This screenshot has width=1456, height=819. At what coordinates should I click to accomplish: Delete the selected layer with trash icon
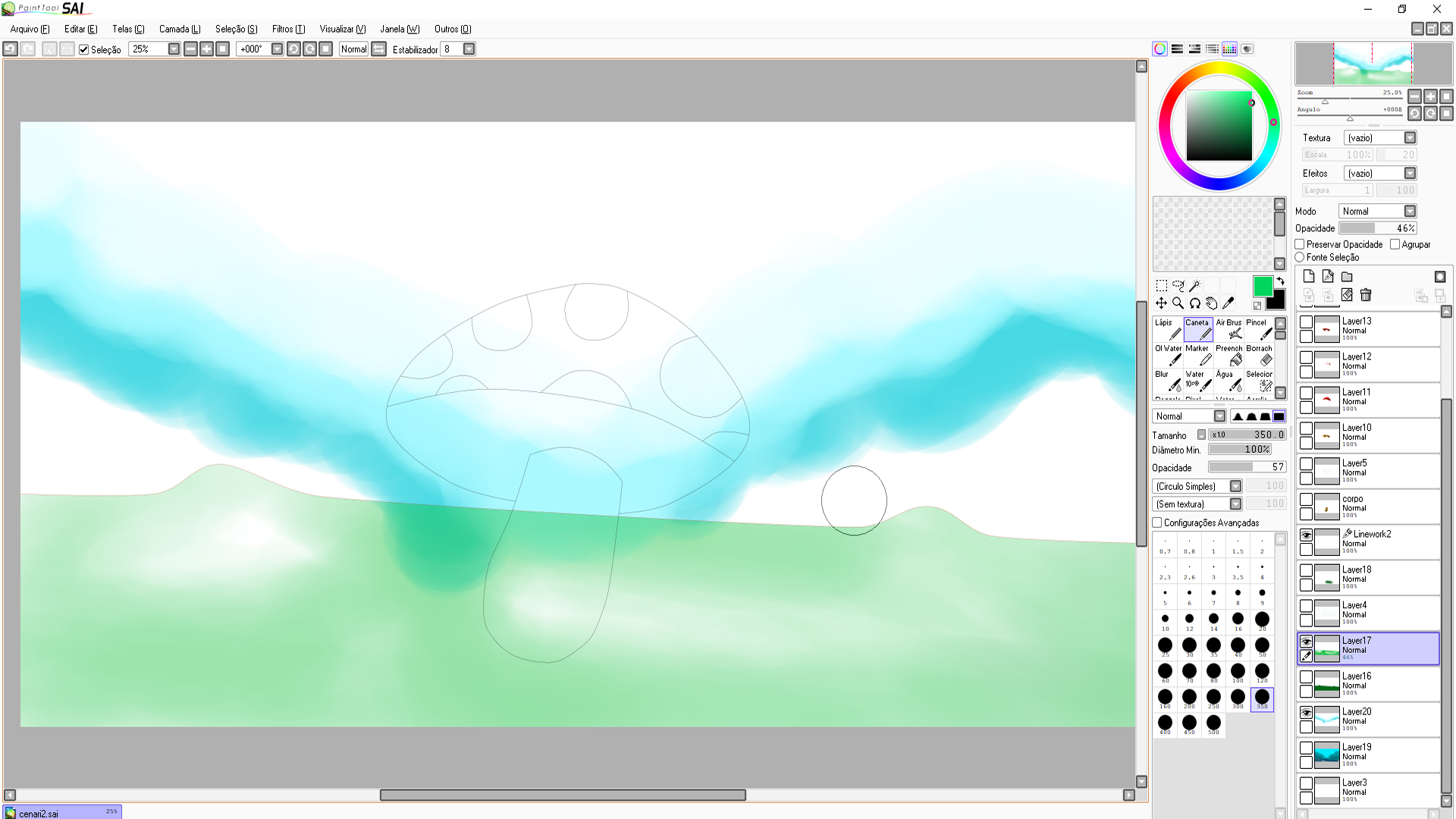click(x=1366, y=295)
